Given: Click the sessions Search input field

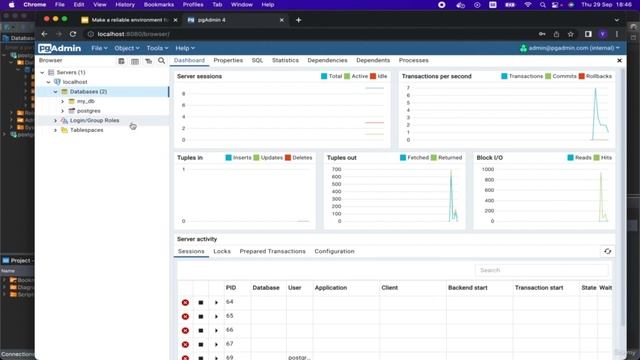Looking at the screenshot, I should coord(542,270).
